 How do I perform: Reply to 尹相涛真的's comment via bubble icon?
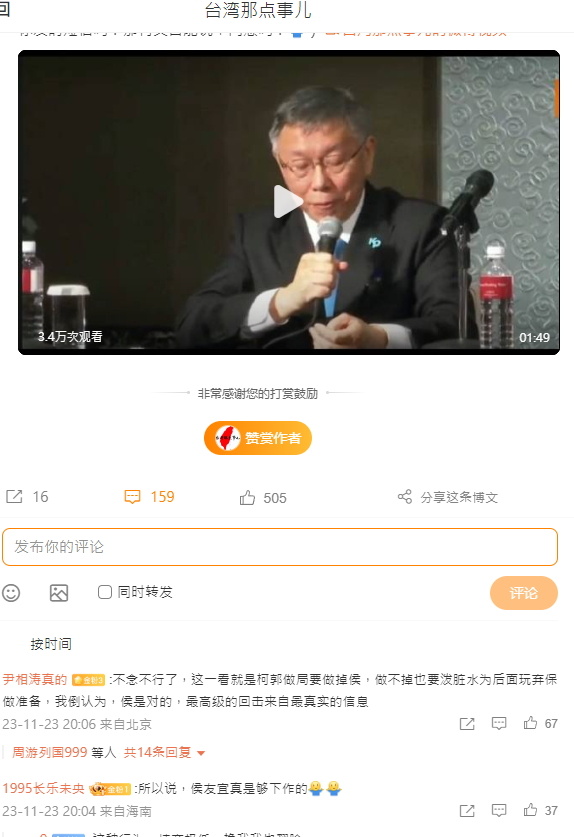coord(499,723)
